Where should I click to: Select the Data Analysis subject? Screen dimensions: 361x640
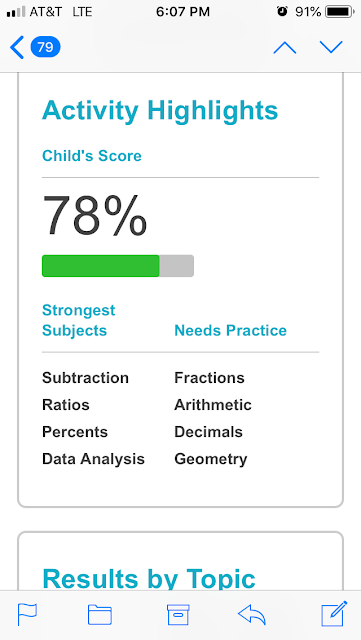click(93, 459)
